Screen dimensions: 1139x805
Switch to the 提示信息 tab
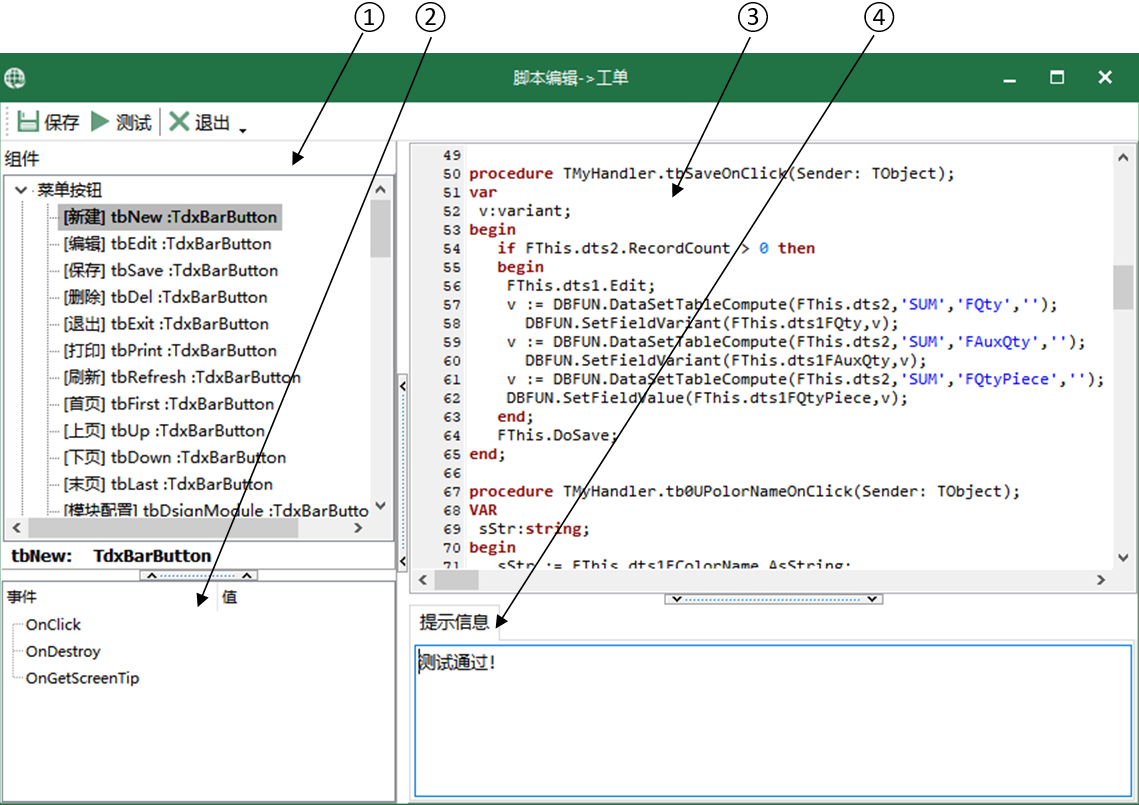[x=454, y=622]
